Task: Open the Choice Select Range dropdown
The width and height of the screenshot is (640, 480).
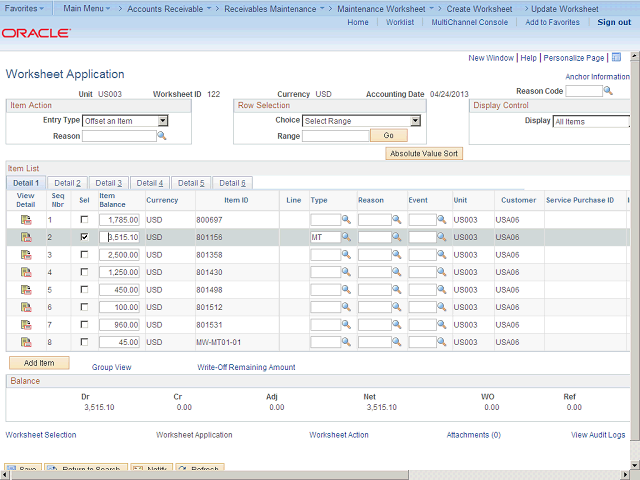Action: (x=414, y=121)
